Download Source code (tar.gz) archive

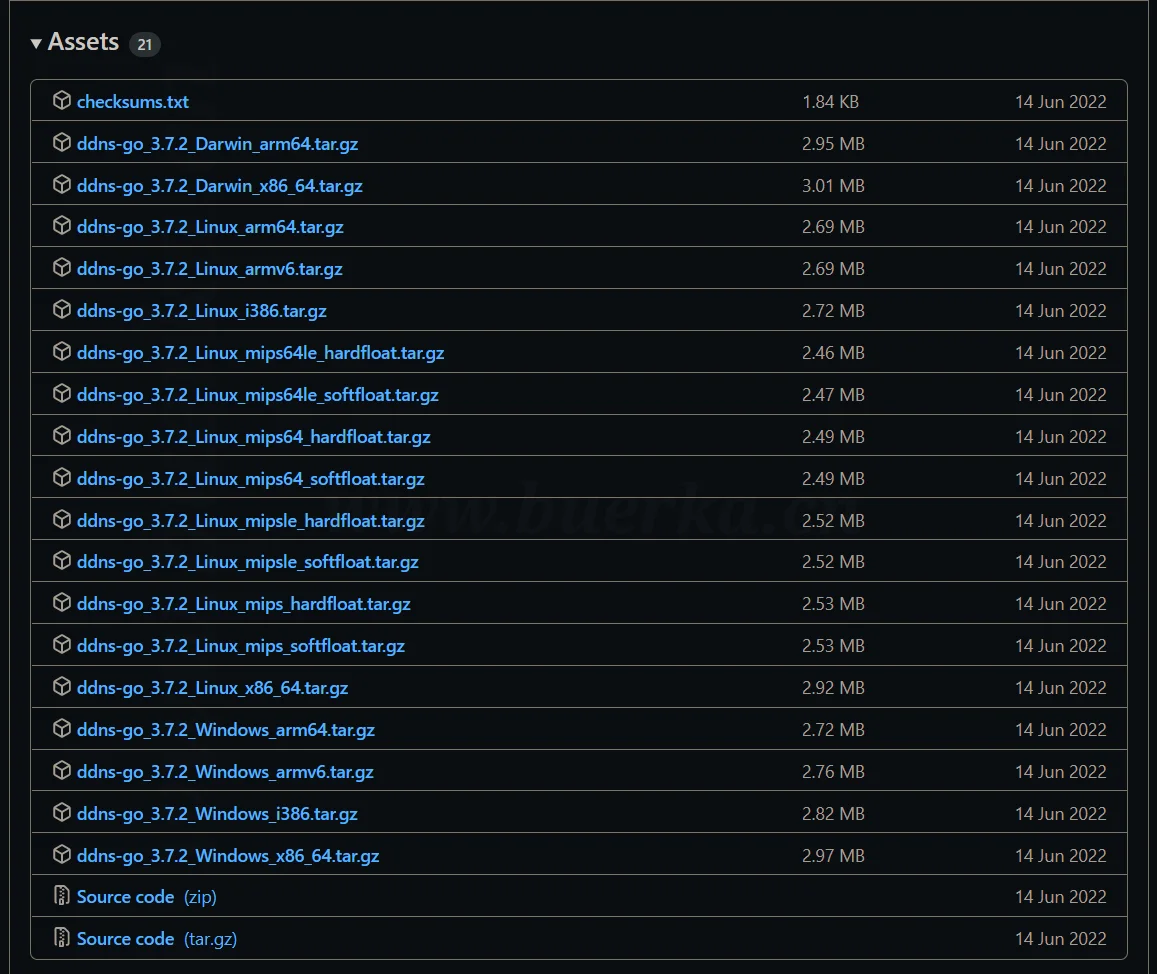[x=125, y=939]
